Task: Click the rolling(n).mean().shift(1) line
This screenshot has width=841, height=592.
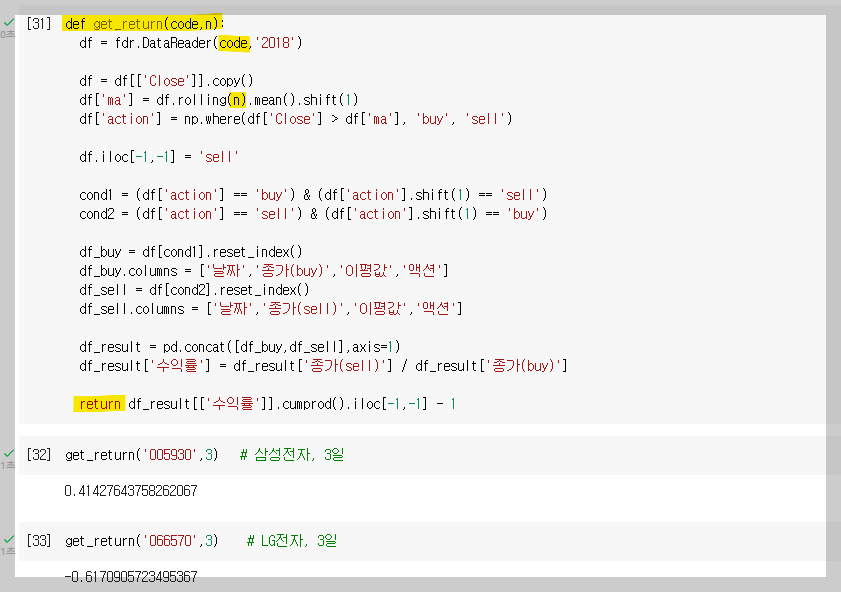Action: (219, 100)
